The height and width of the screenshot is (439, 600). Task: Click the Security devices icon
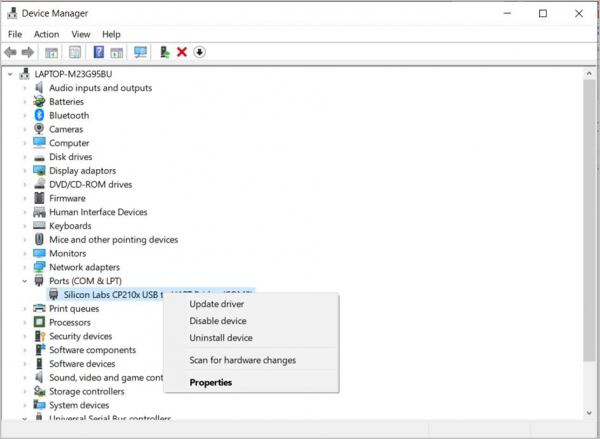(x=40, y=336)
